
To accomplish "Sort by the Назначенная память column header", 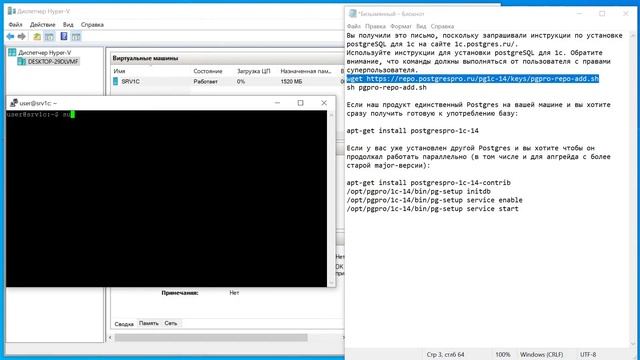I will (x=306, y=71).
